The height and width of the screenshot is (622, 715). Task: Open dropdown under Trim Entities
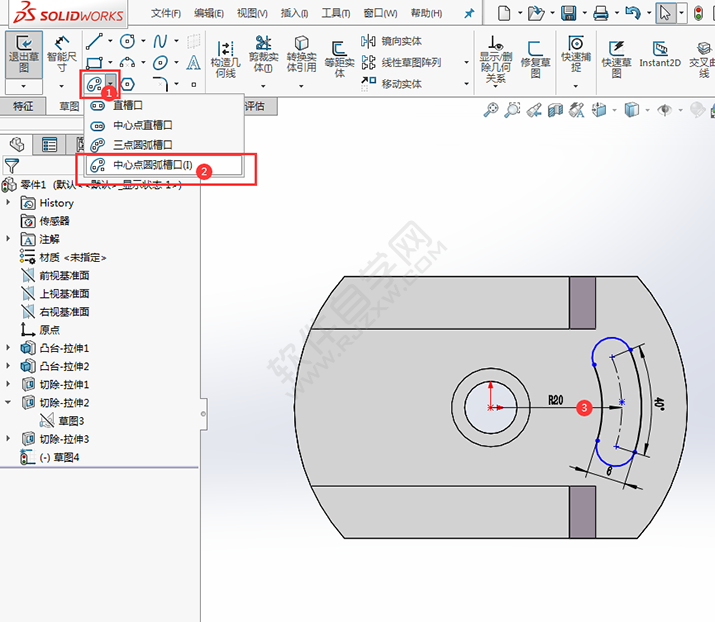[263, 86]
